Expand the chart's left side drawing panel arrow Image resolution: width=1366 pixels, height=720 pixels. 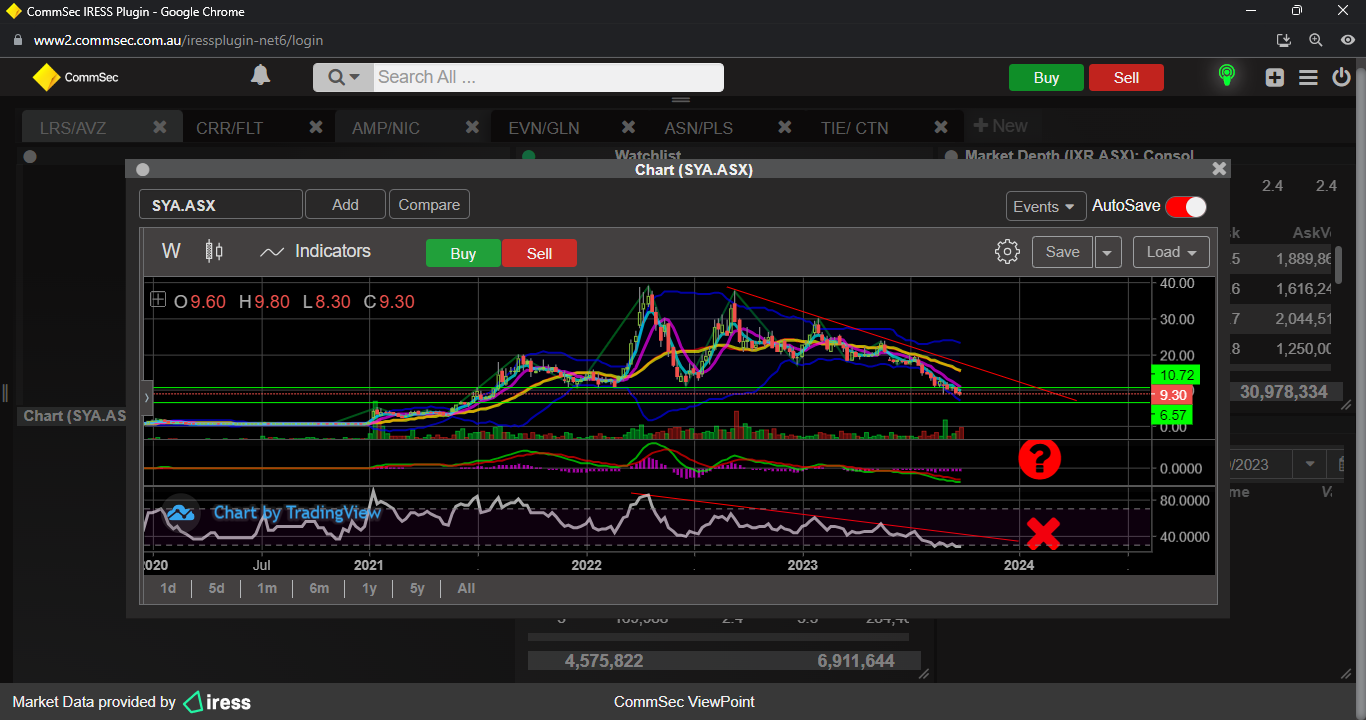click(x=147, y=397)
